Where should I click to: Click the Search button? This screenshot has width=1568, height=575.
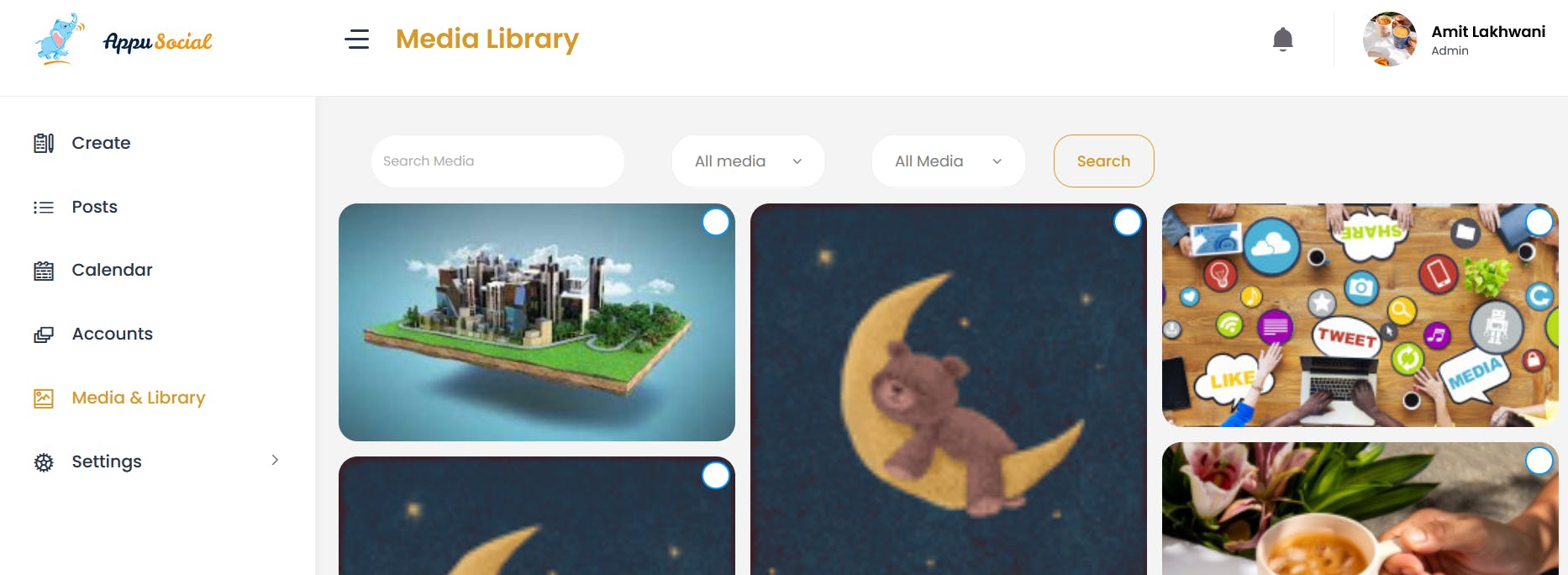(1103, 161)
